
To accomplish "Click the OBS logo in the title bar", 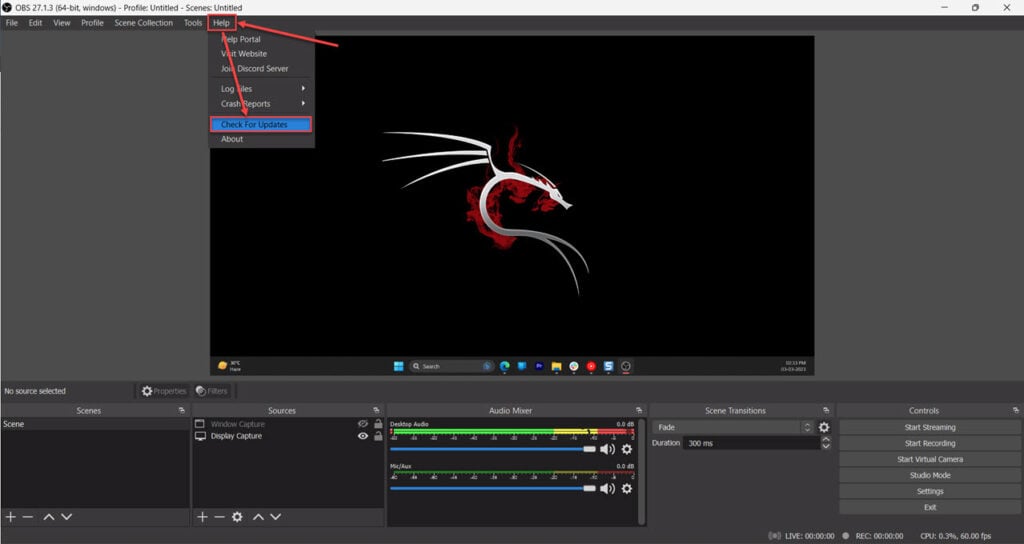I will [x=7, y=7].
